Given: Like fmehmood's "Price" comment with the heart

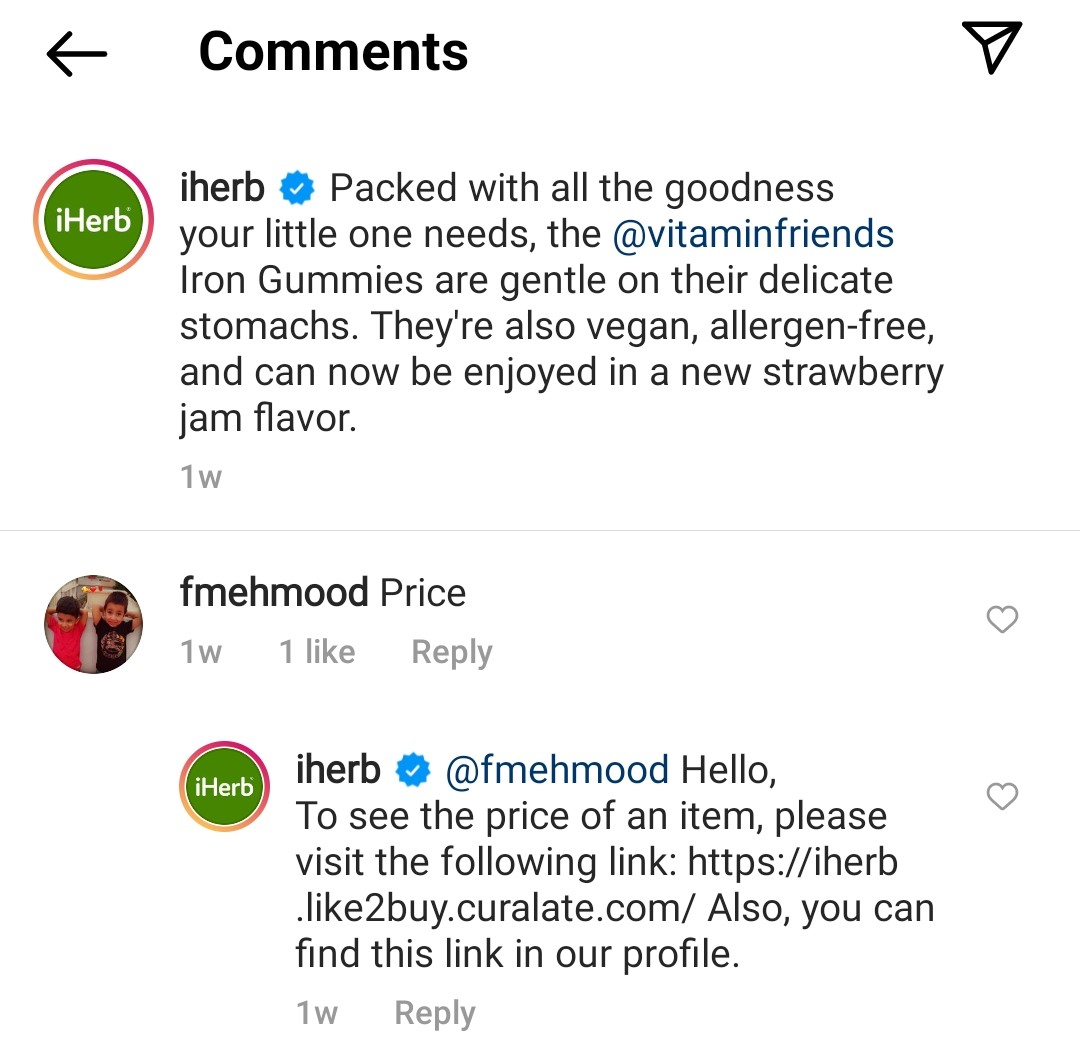Looking at the screenshot, I should pos(1002,620).
